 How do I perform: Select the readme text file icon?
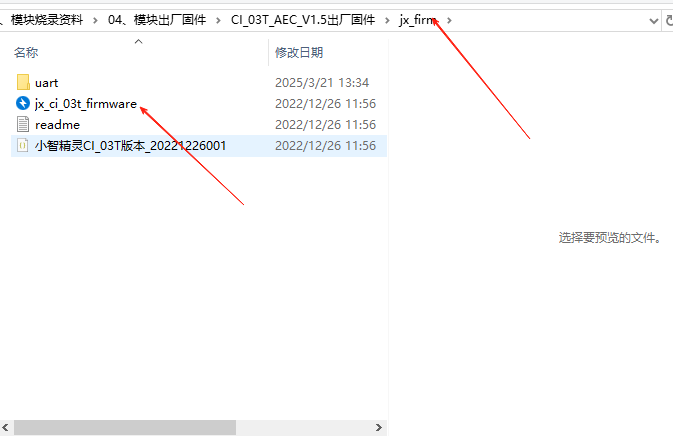click(23, 125)
